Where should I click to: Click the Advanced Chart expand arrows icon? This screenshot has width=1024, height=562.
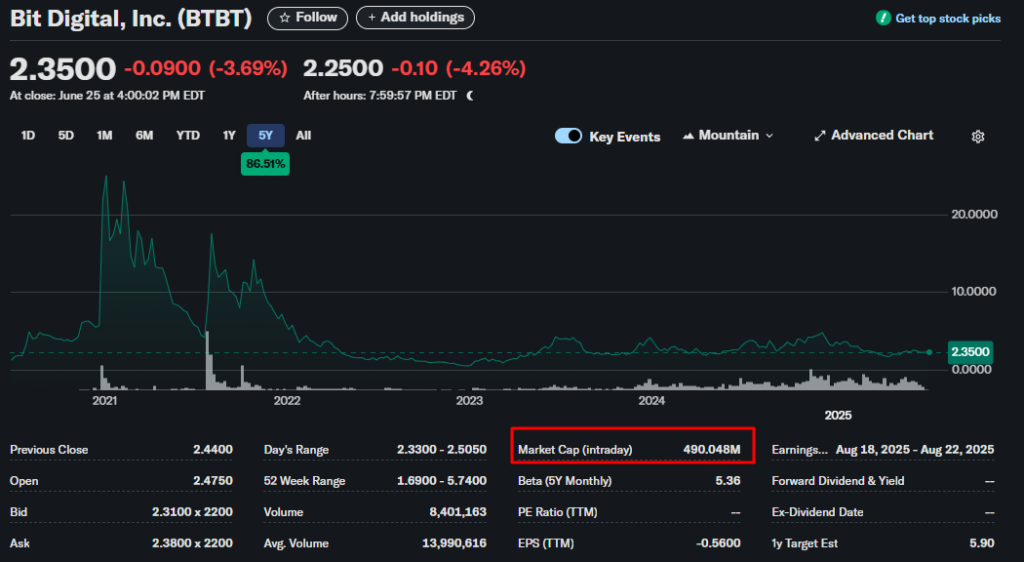coord(819,136)
